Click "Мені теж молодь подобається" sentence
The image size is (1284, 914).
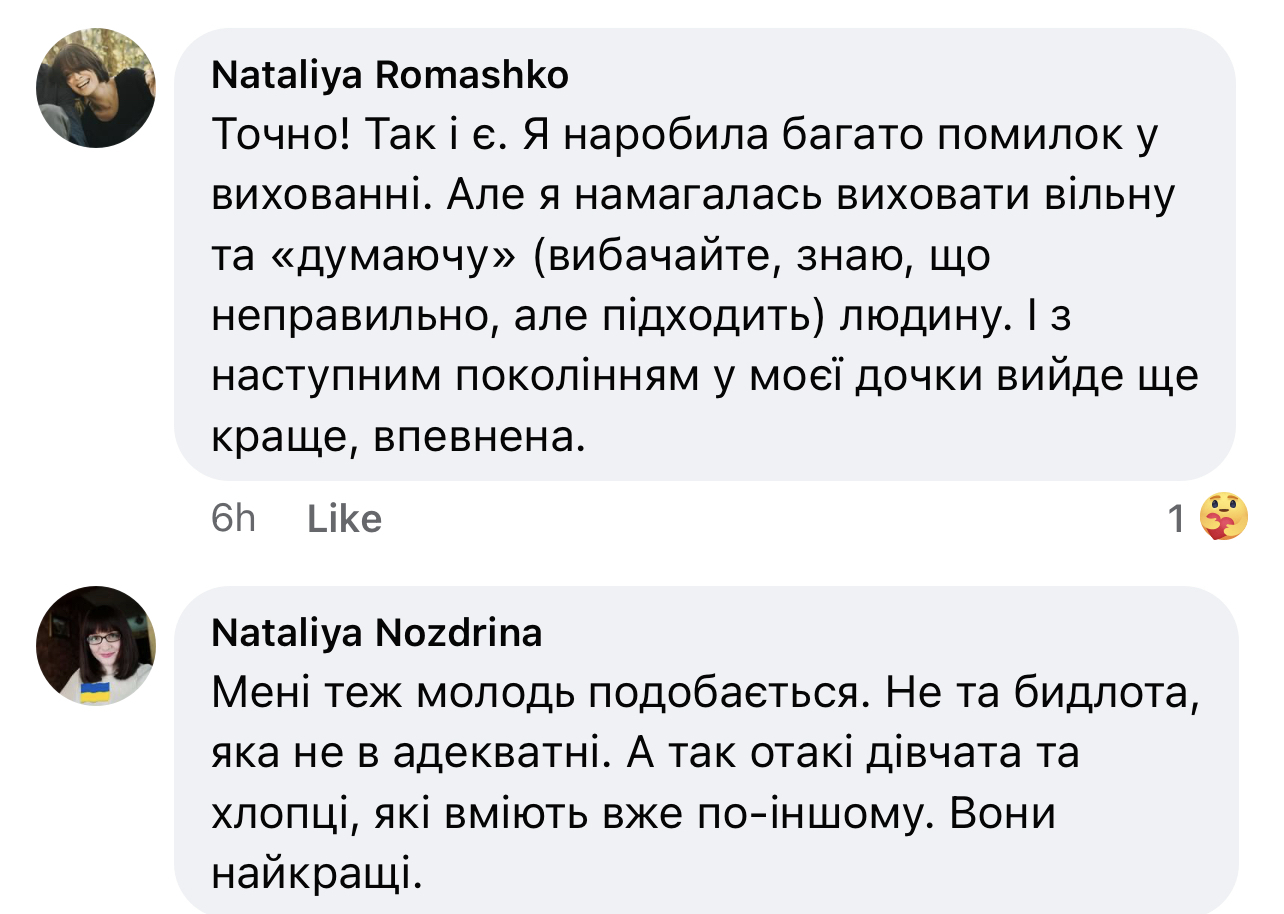[x=538, y=694]
